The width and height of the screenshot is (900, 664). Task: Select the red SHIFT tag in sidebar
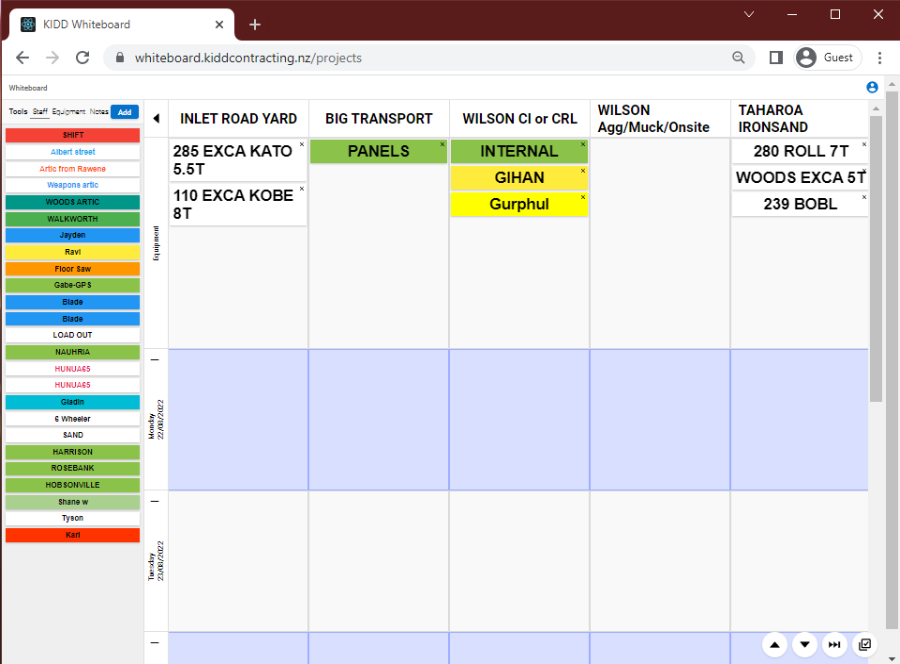(72, 135)
